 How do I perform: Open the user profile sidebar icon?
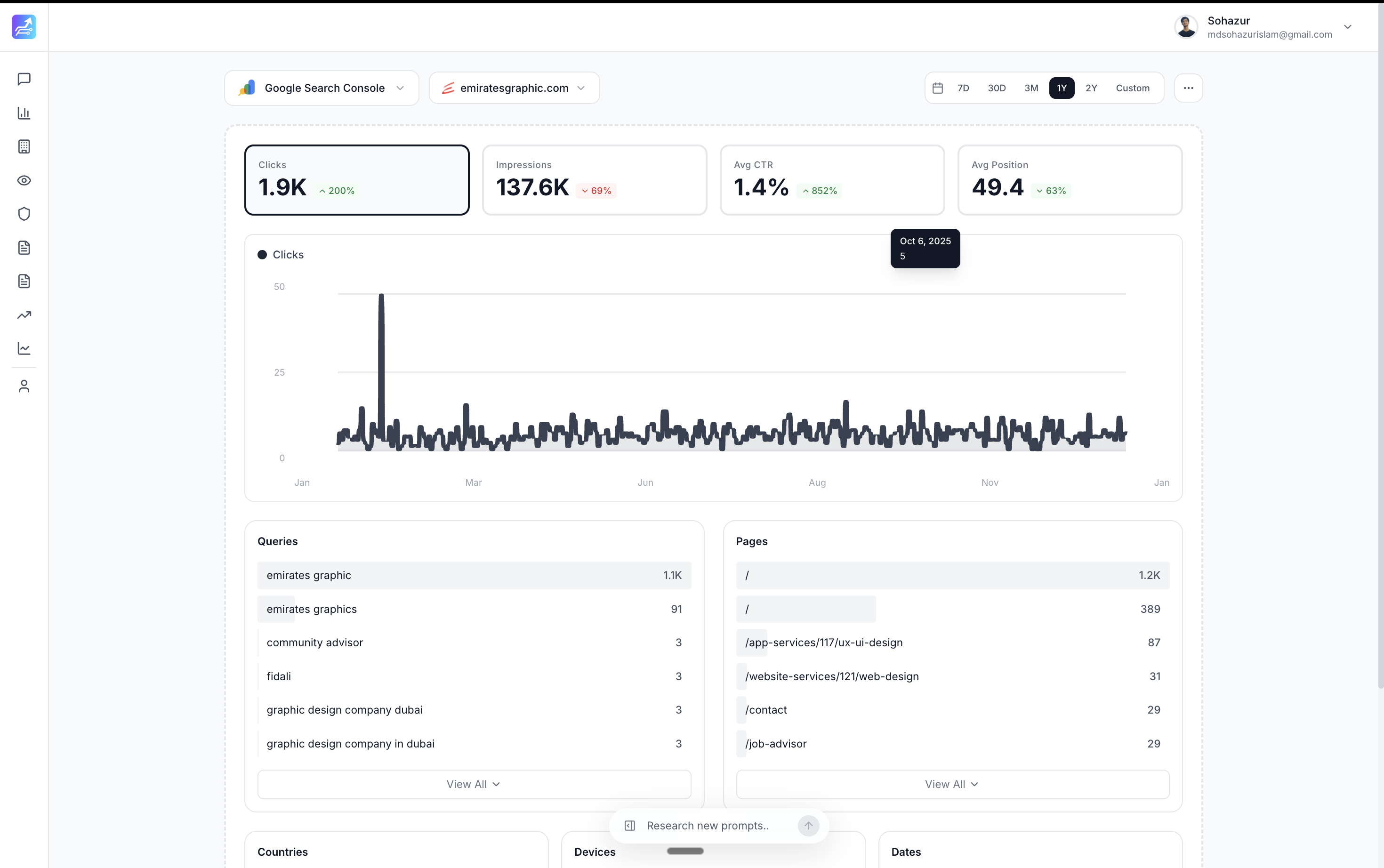[x=24, y=386]
